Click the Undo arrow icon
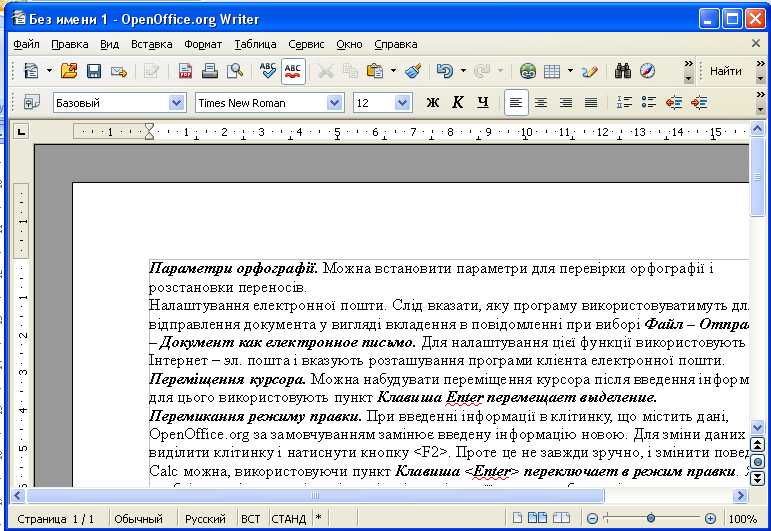This screenshot has height=531, width=771. click(x=445, y=71)
